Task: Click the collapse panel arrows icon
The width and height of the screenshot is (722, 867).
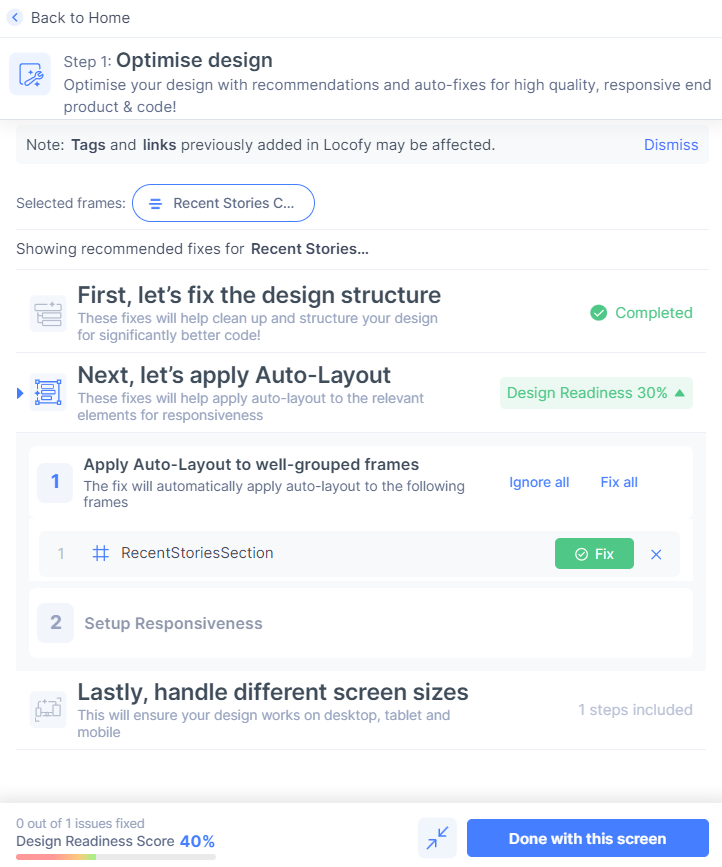Action: tap(437, 838)
